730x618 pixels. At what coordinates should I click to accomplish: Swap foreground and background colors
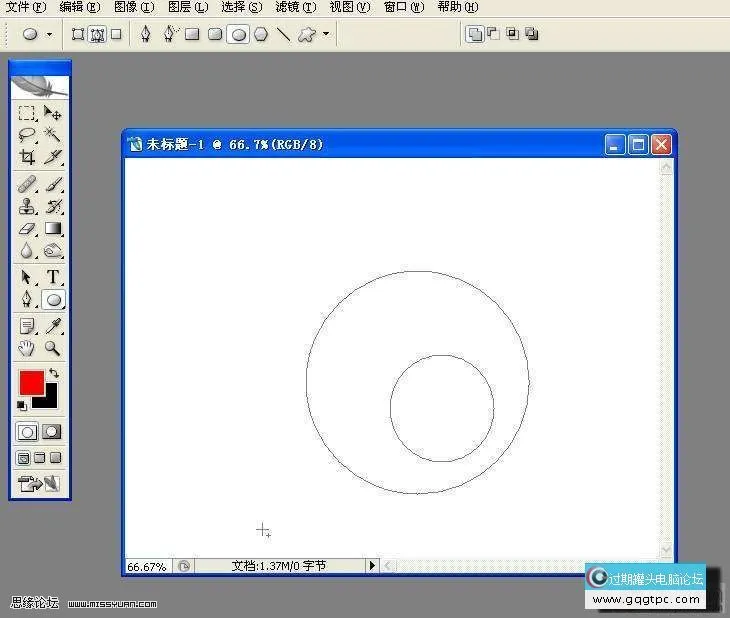click(x=54, y=373)
